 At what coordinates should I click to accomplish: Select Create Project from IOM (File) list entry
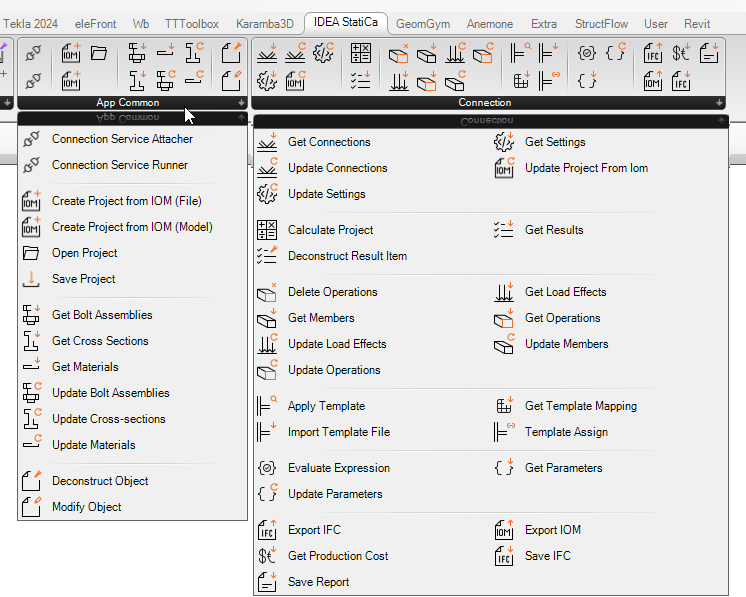coord(126,201)
